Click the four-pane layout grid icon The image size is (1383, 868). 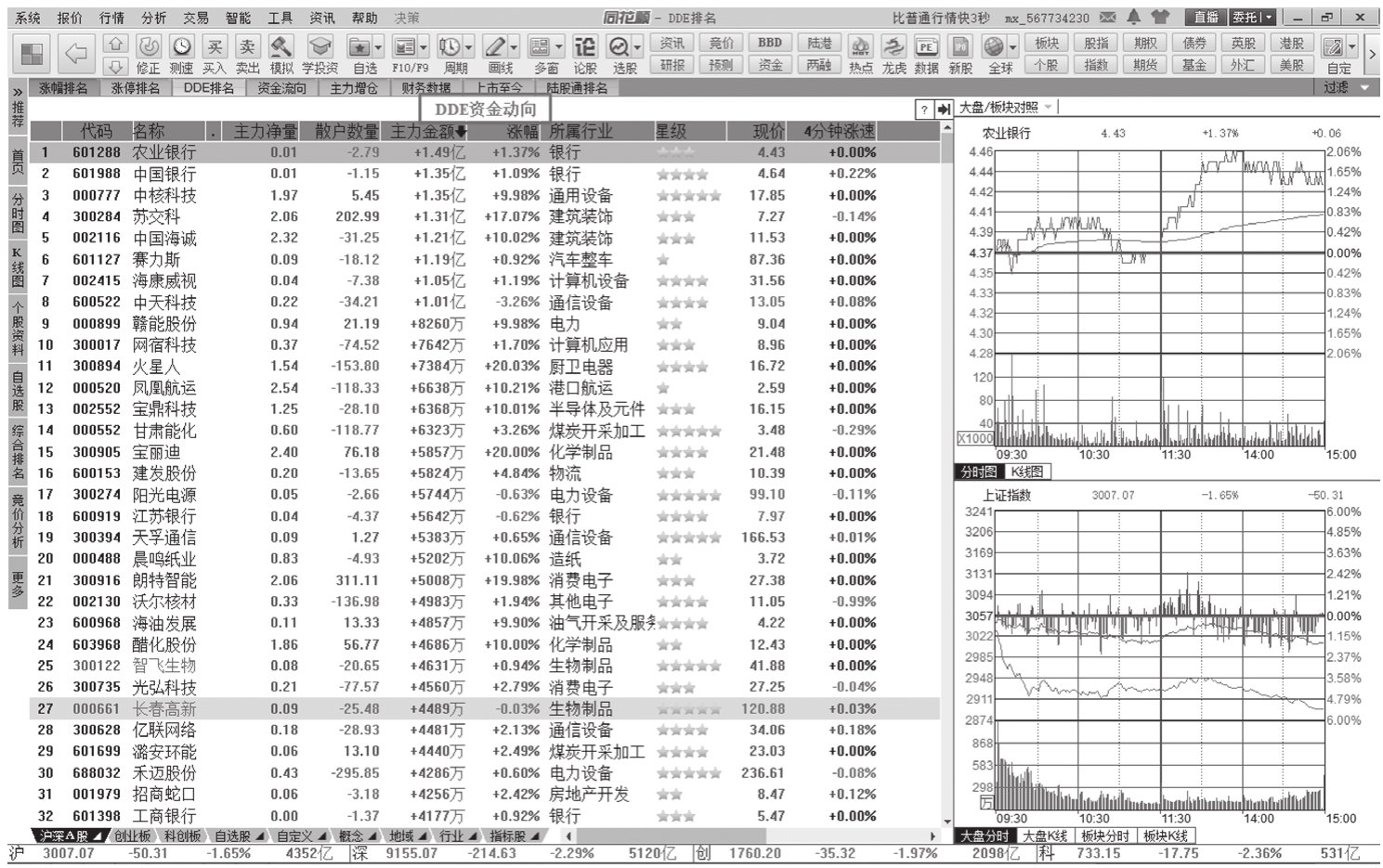(x=33, y=54)
